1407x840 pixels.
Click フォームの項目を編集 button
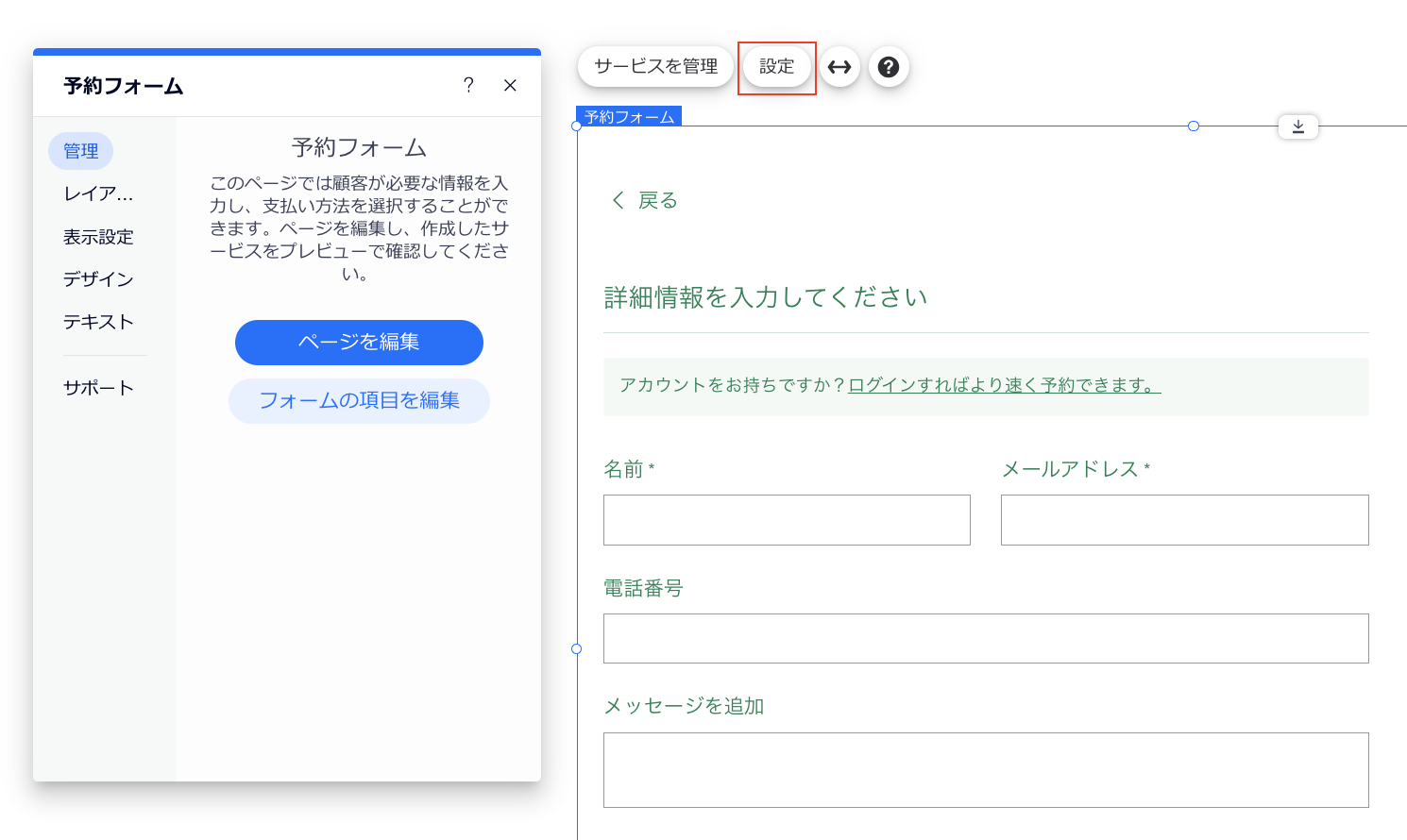point(359,400)
